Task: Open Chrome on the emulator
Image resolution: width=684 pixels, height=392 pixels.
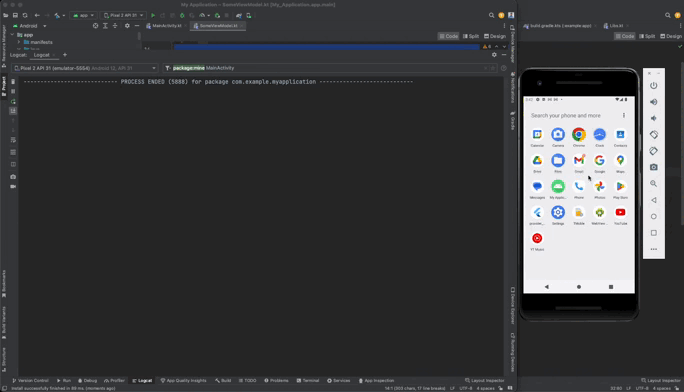Action: pyautogui.click(x=579, y=134)
